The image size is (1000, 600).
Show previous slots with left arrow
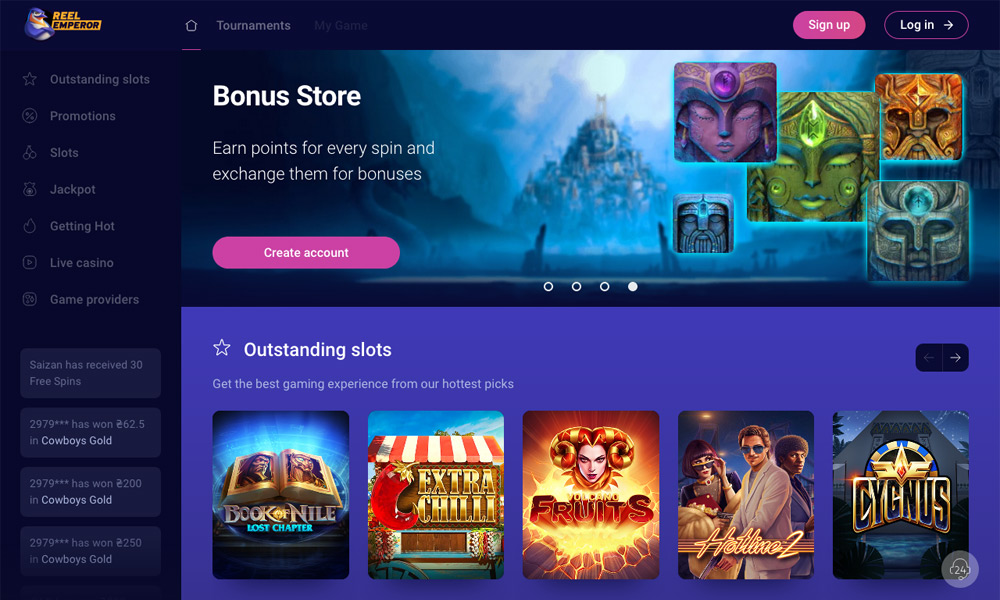[x=929, y=358]
